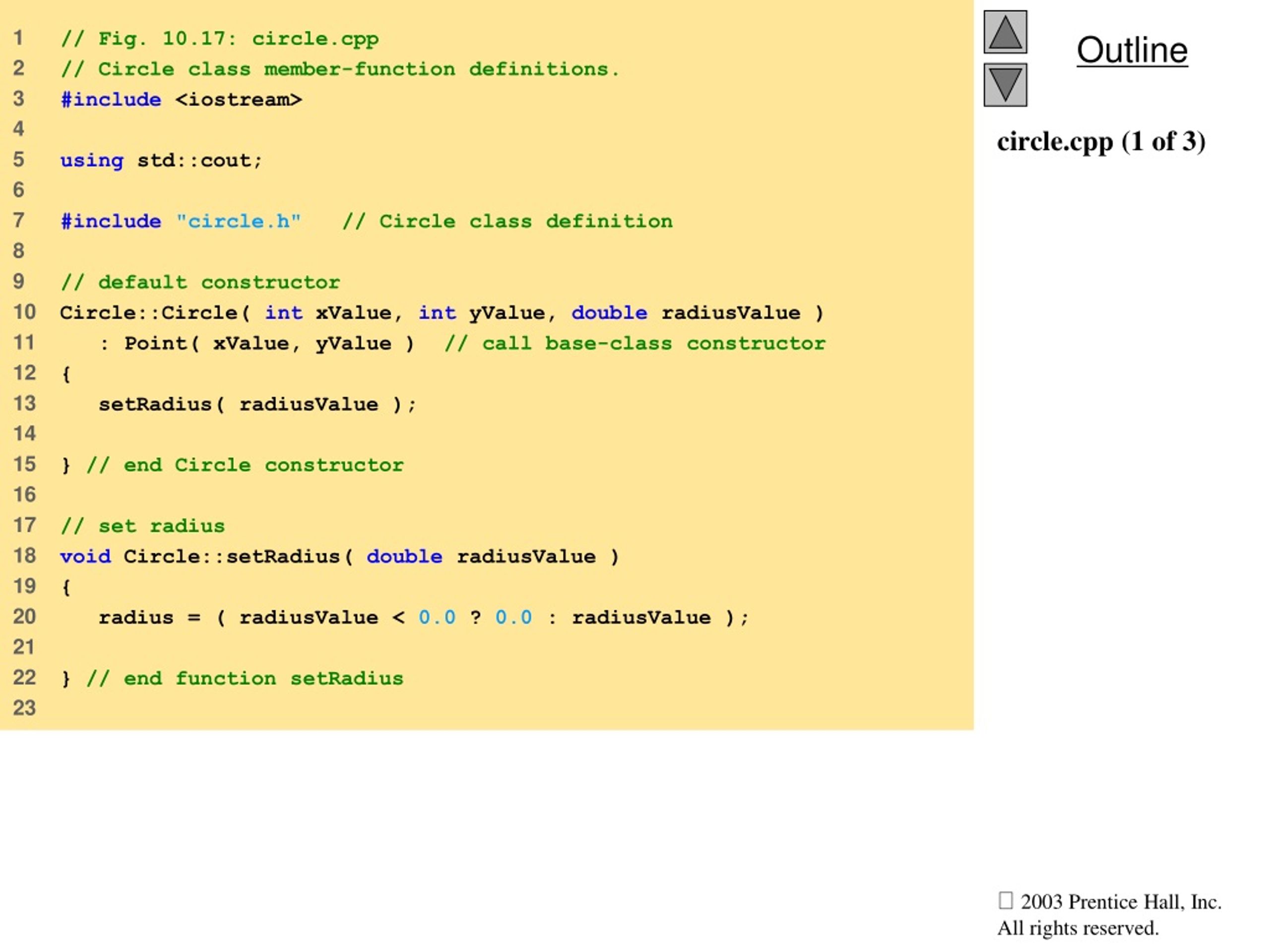Viewport: 1270px width, 952px height.
Task: Click line number 23
Action: (x=24, y=708)
